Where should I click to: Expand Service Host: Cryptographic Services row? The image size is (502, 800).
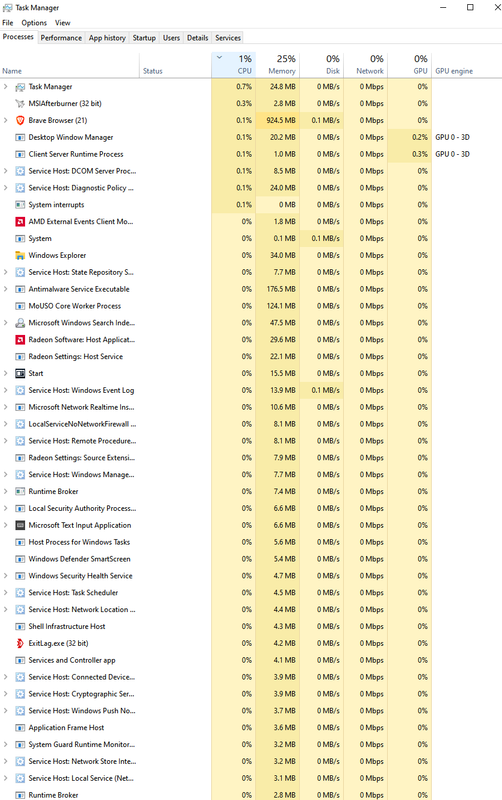6,694
